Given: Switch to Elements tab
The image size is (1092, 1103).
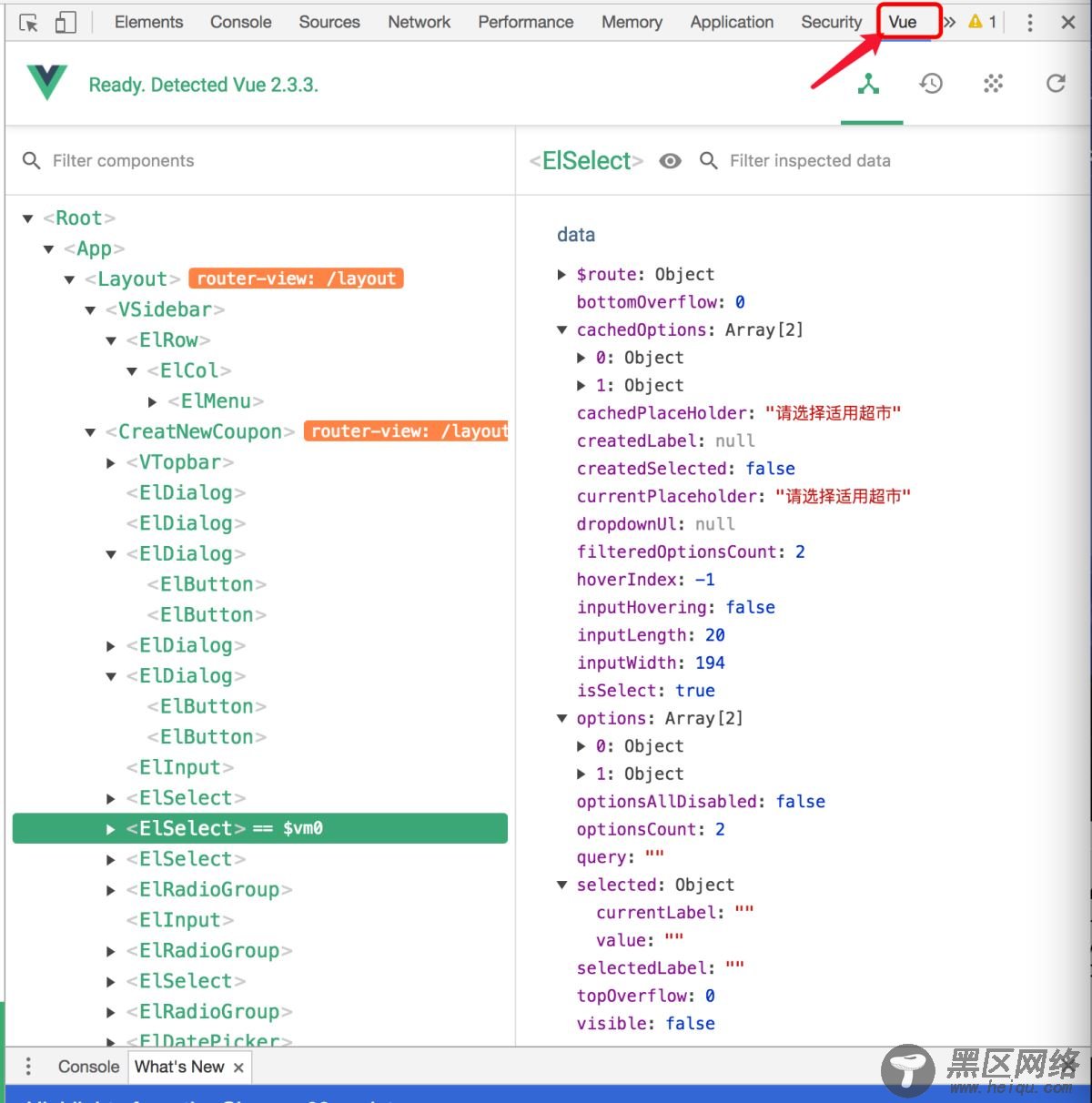Looking at the screenshot, I should pyautogui.click(x=148, y=22).
